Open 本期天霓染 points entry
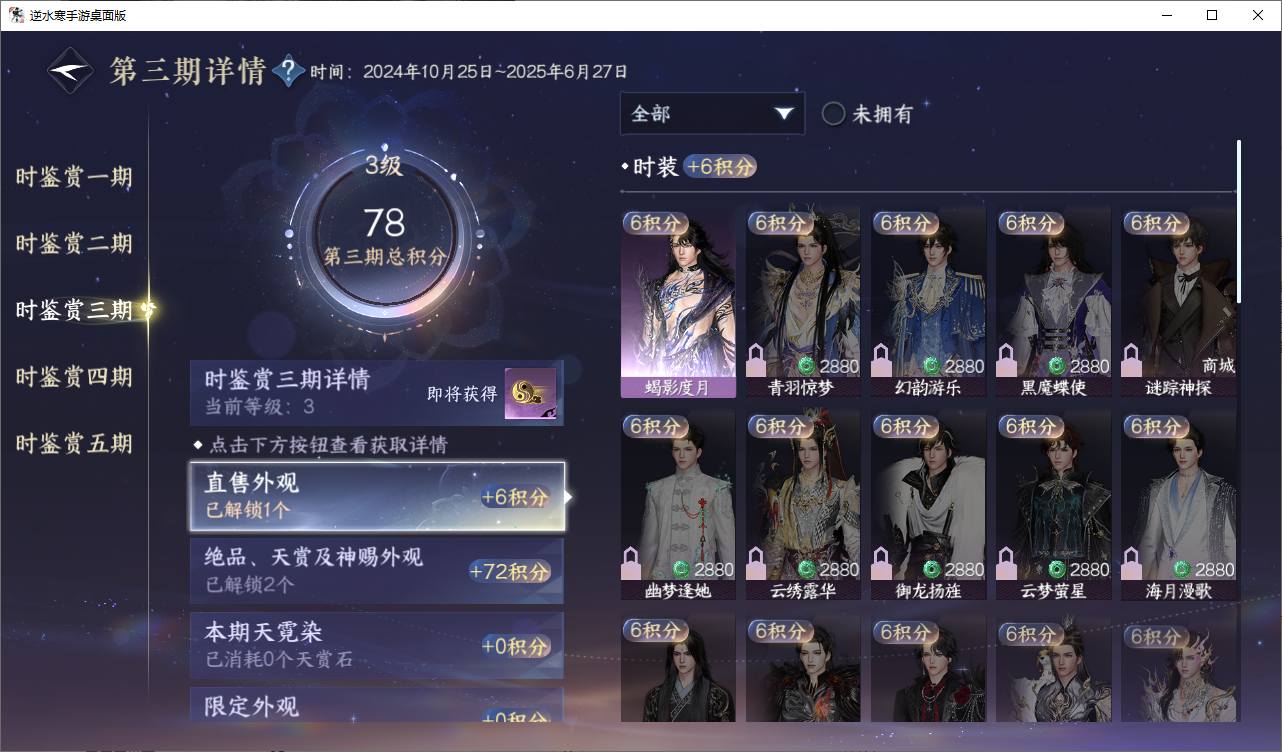Screen dimensions: 1282x752 tap(377, 645)
